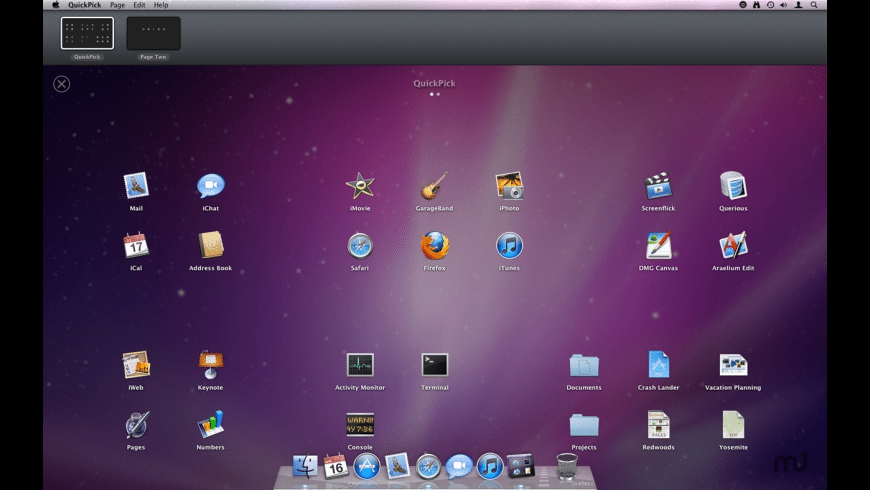Launch the Mail app icon in QuickPick grid
The image size is (870, 490).
pos(136,185)
